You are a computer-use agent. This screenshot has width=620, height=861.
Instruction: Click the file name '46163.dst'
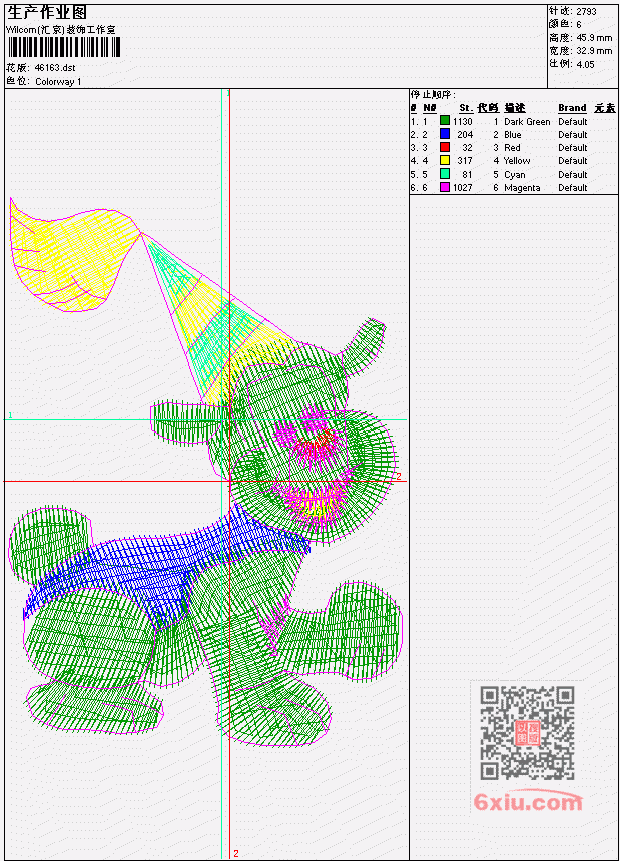(x=55, y=68)
